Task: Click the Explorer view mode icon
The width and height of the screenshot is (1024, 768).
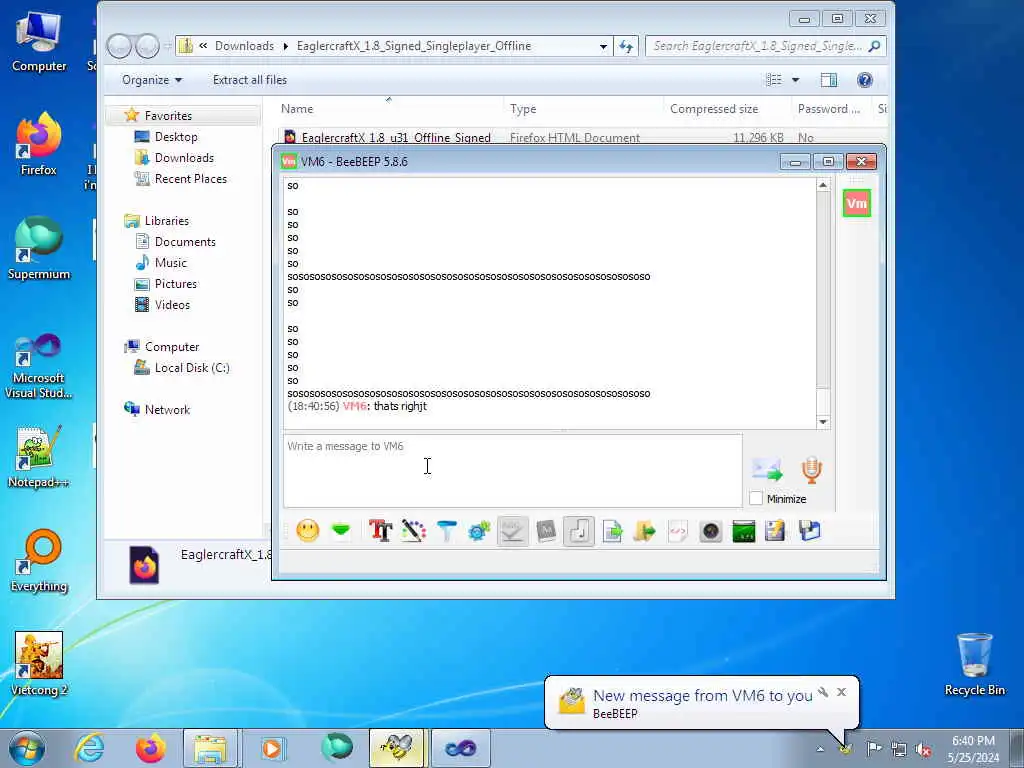Action: (x=774, y=80)
